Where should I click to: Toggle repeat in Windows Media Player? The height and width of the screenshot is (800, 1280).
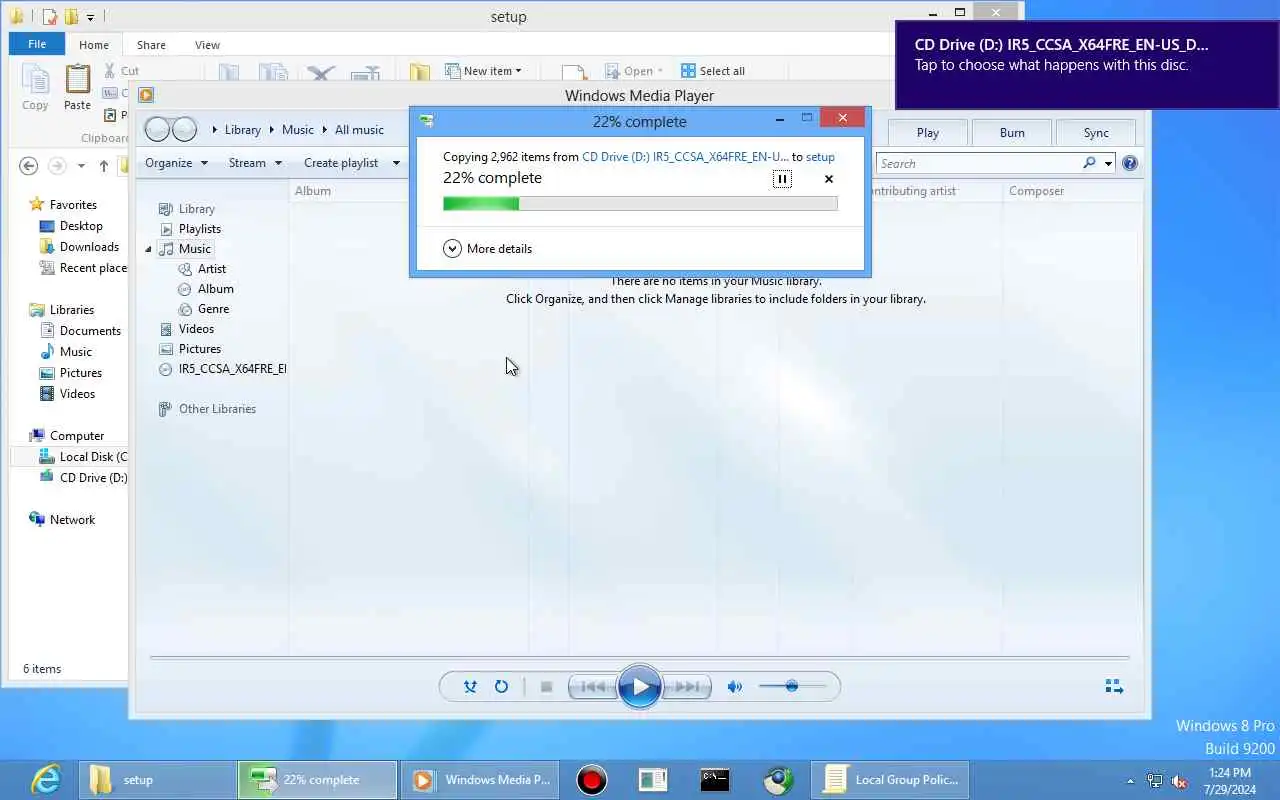(x=501, y=687)
